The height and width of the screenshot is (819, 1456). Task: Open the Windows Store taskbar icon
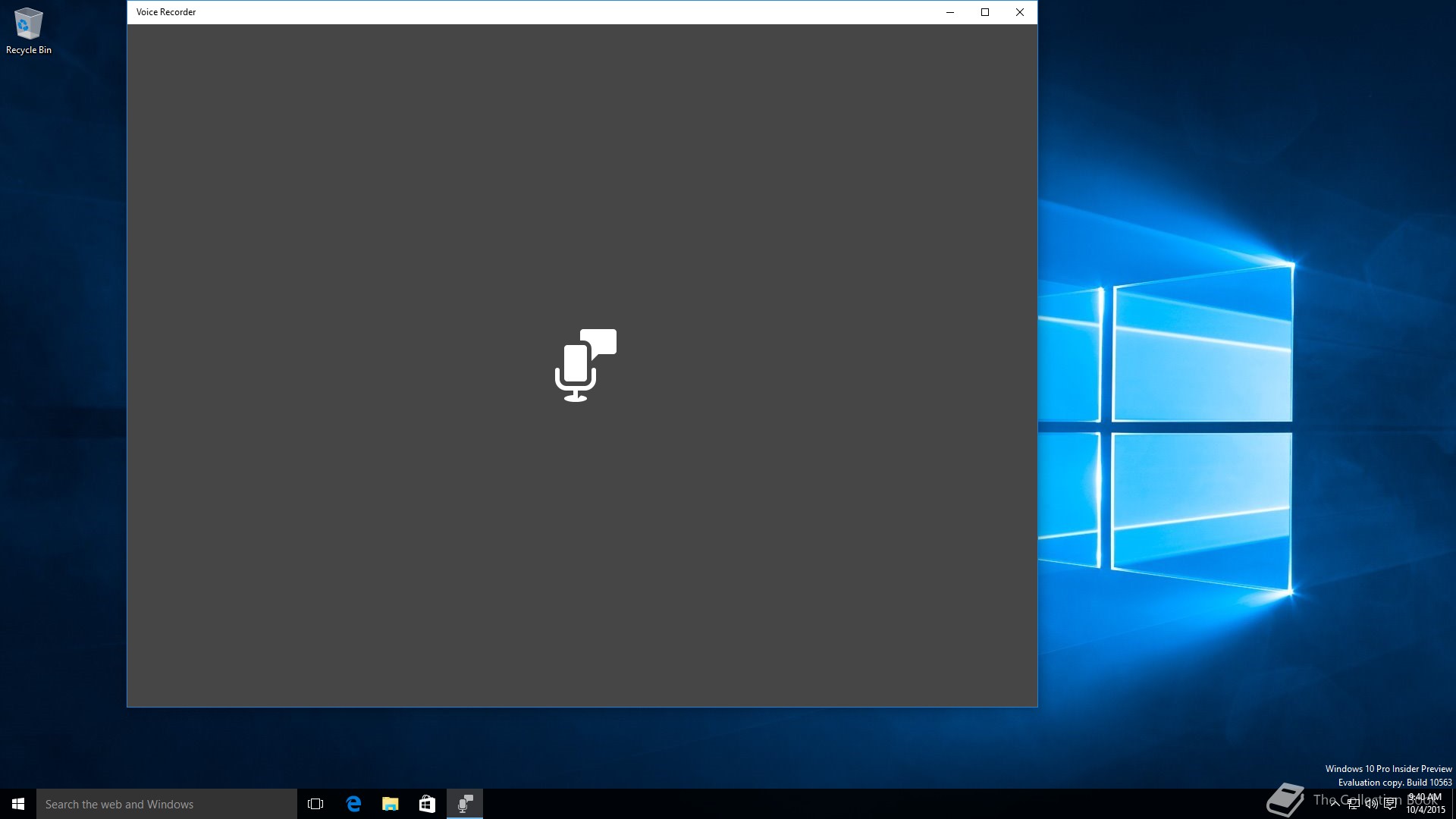click(427, 804)
